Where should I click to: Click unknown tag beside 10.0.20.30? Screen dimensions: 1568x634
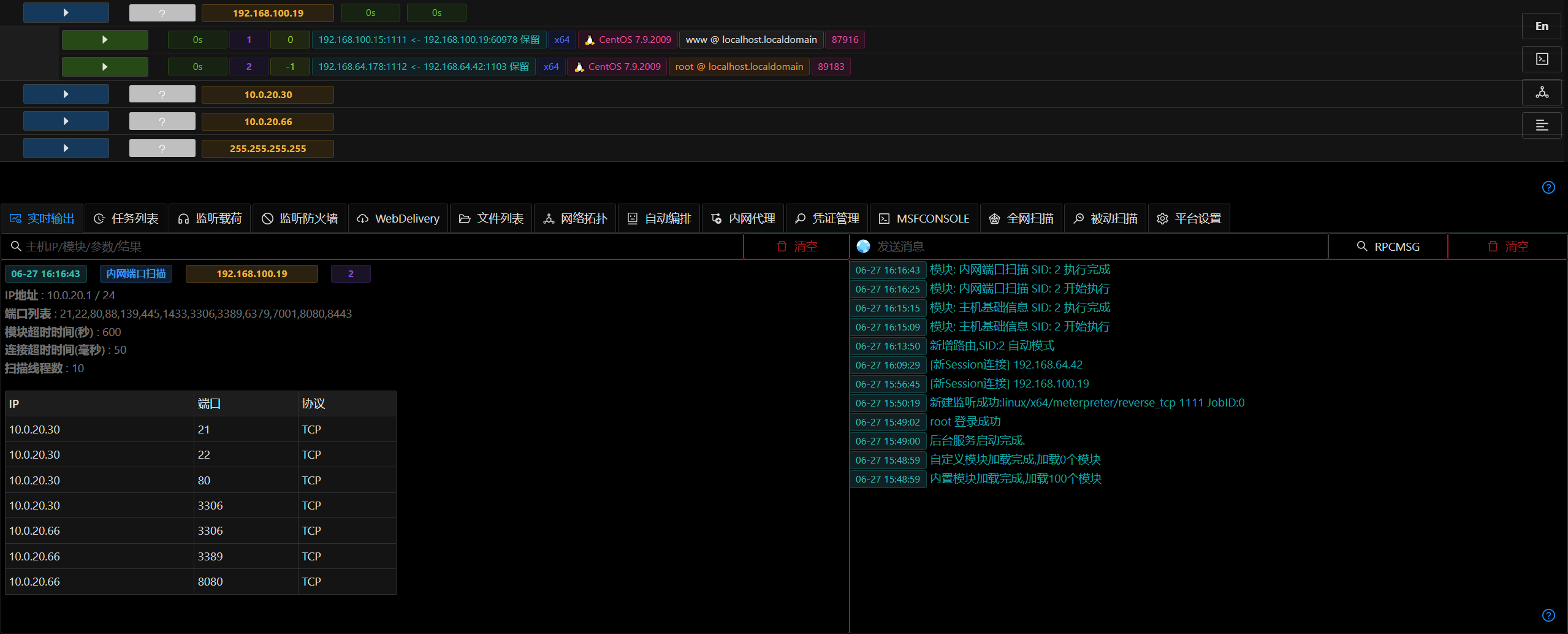(162, 94)
